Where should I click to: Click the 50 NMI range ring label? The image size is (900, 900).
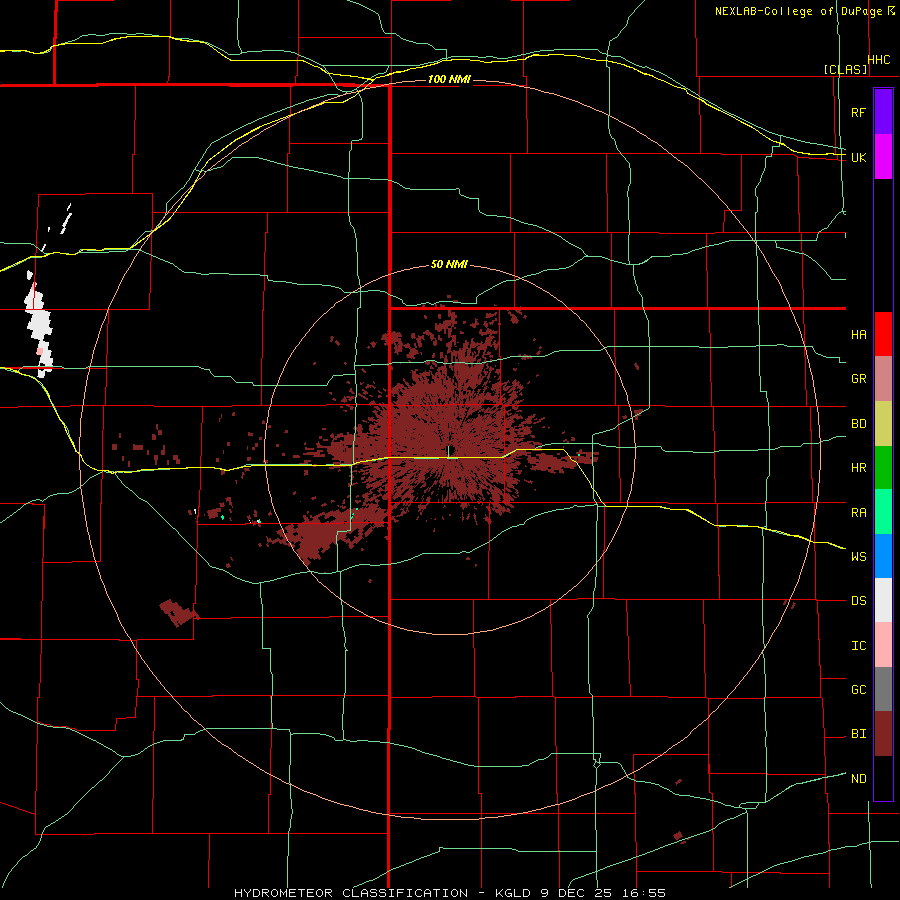pyautogui.click(x=449, y=265)
